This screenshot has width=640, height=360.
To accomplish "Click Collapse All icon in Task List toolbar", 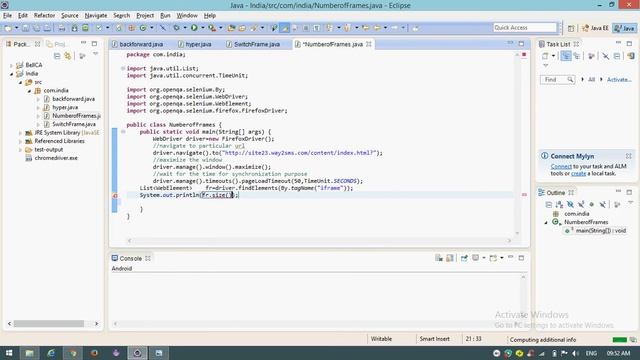I will point(617,56).
